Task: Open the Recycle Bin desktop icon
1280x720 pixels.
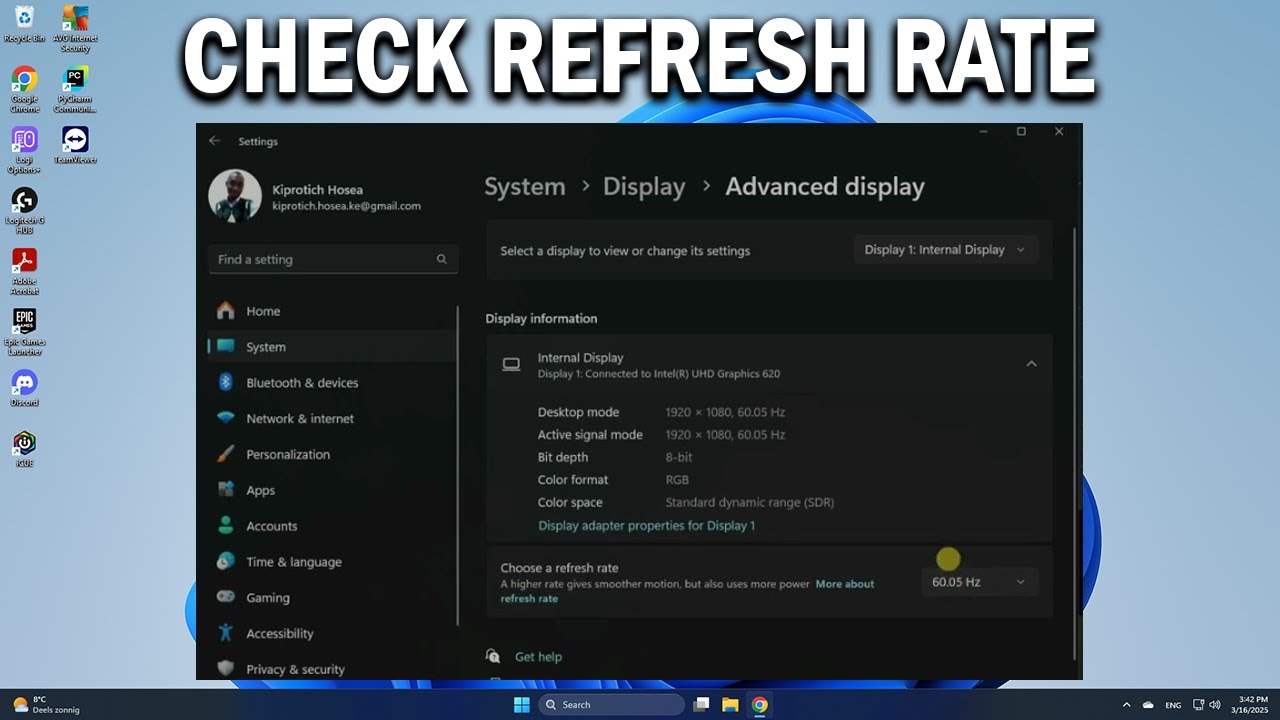Action: click(x=25, y=24)
